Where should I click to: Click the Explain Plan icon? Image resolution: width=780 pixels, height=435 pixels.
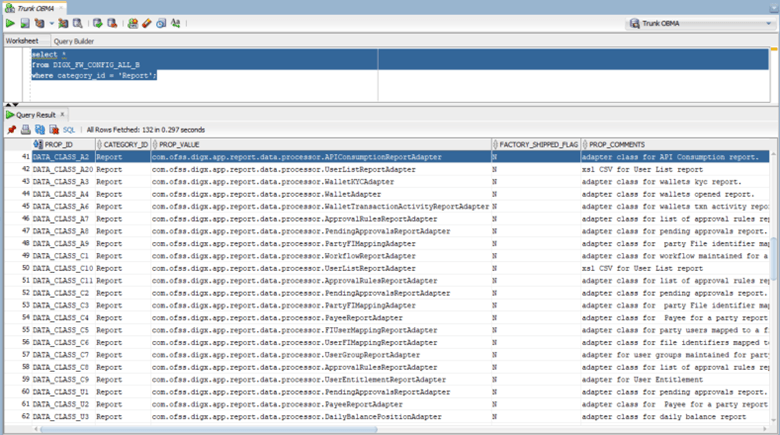coord(39,23)
